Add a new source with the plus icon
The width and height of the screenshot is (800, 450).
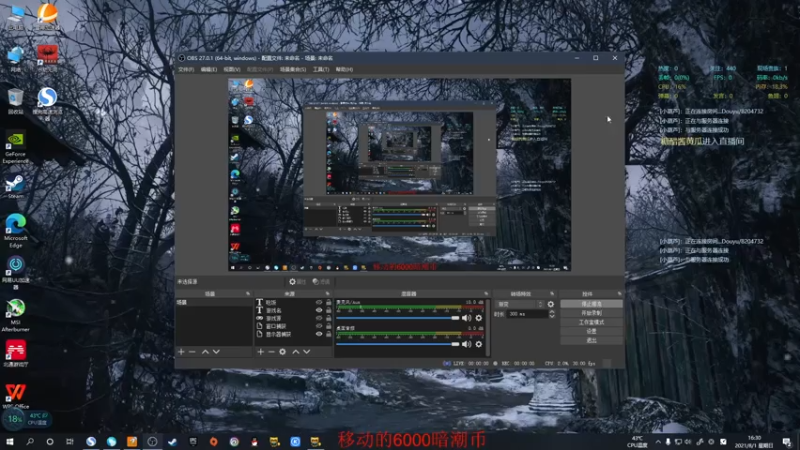point(260,352)
